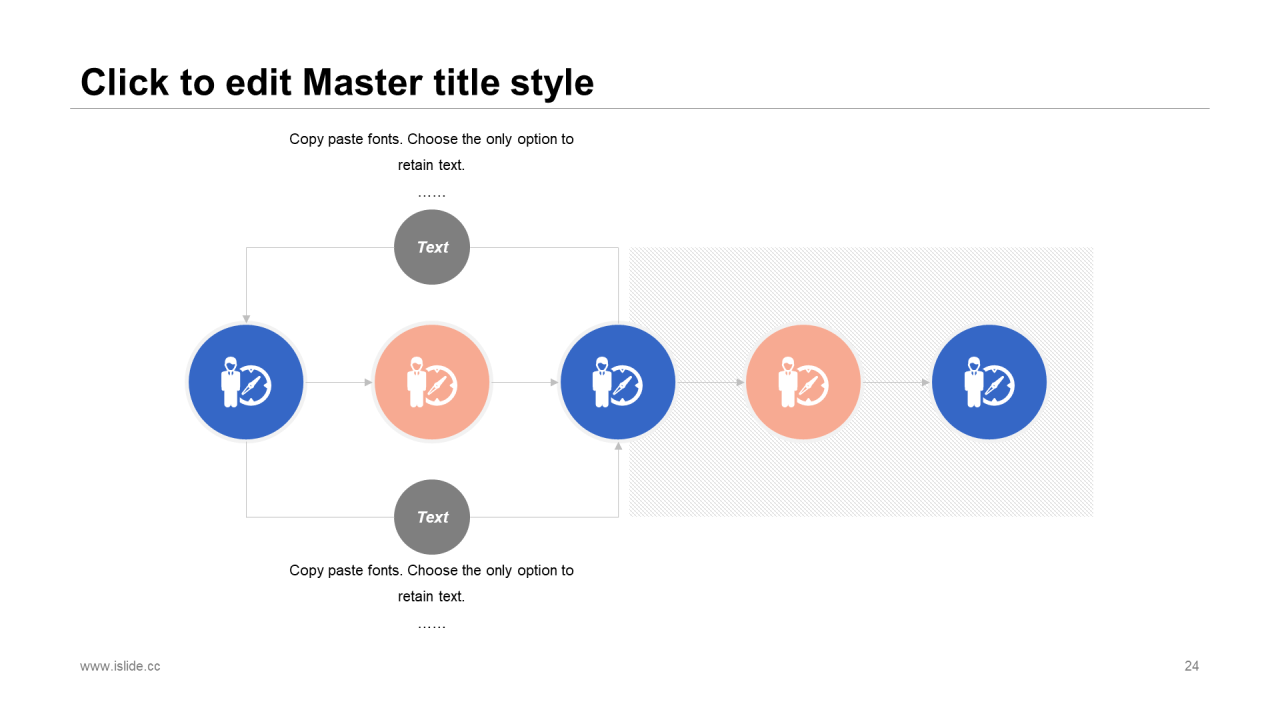Click arrow between leftmost blue and orange circles
The height and width of the screenshot is (720, 1280).
coord(338,382)
